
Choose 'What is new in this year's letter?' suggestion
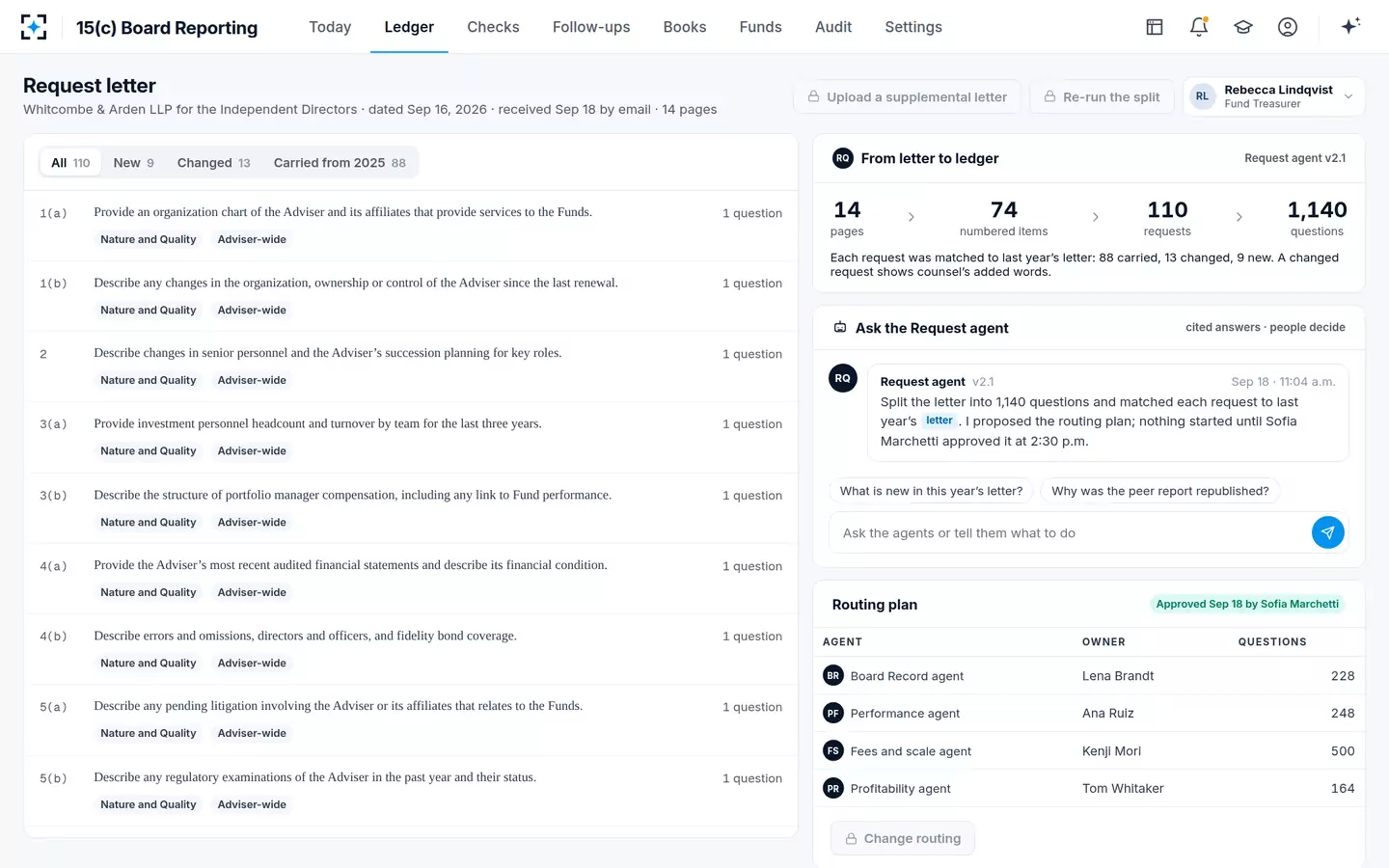click(x=931, y=491)
